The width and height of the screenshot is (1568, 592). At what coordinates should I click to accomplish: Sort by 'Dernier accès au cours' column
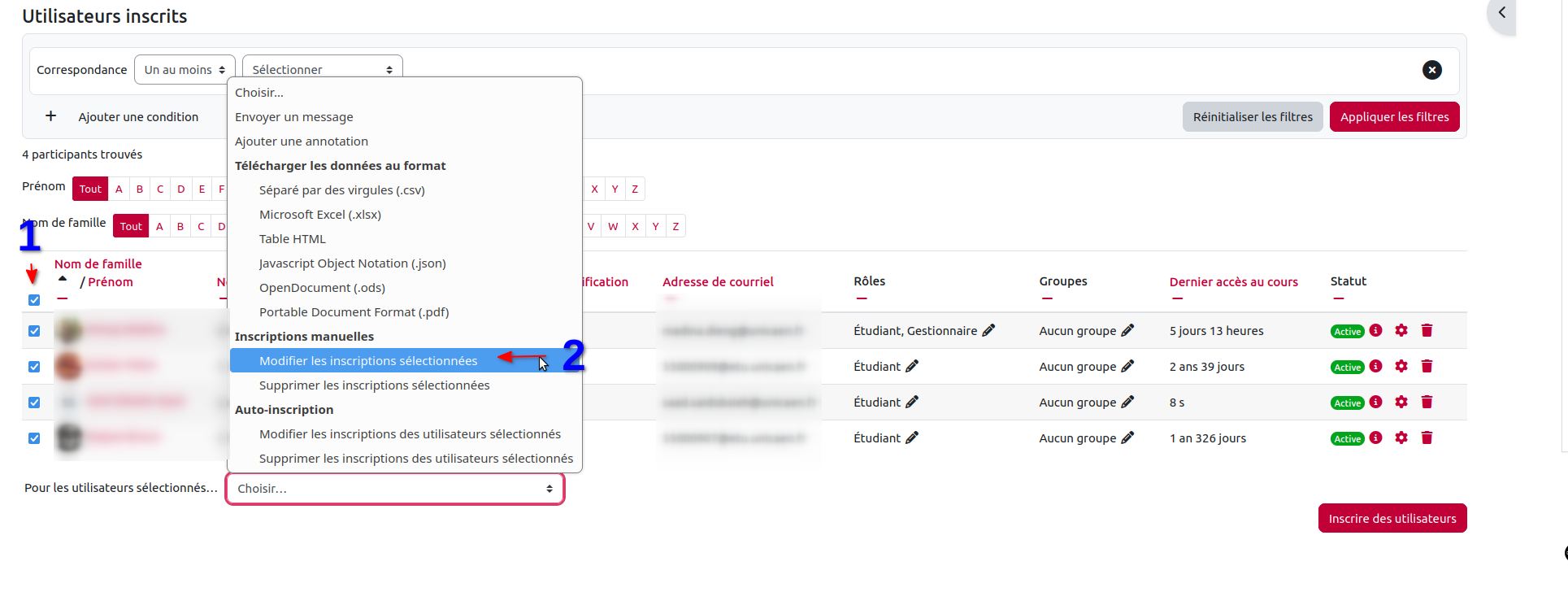[x=1233, y=282]
